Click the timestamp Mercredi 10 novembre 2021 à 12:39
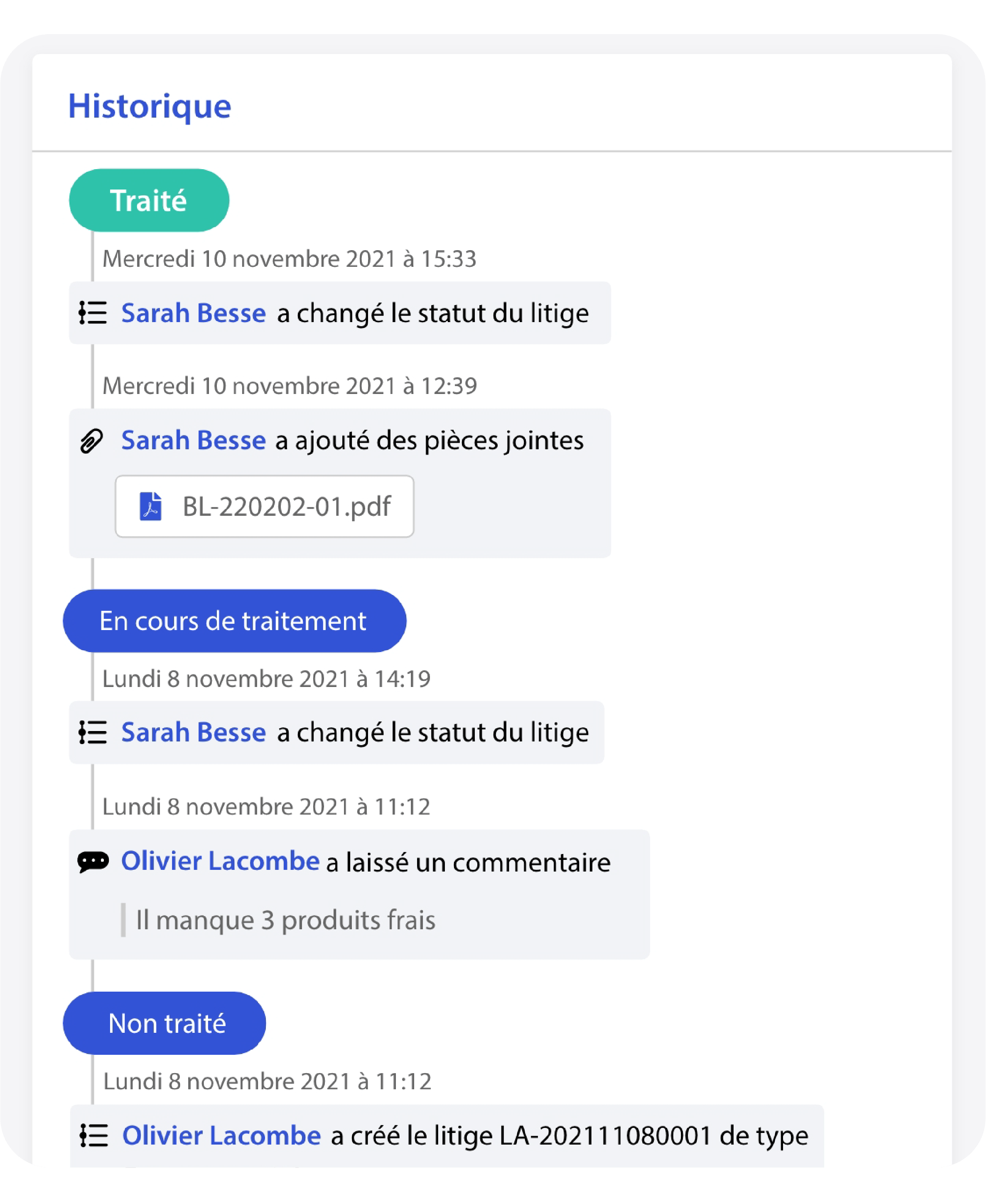 click(289, 386)
